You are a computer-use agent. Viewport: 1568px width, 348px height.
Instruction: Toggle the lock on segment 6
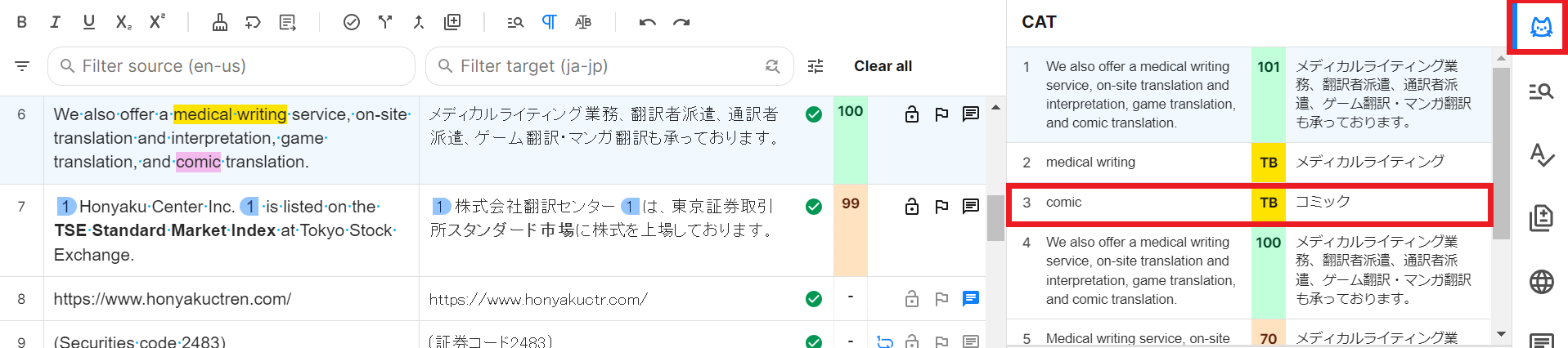912,114
